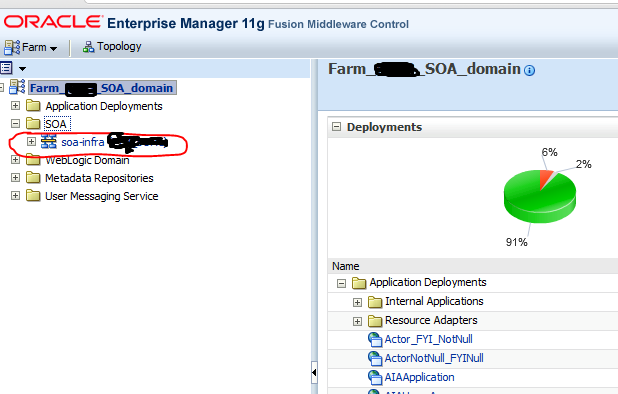618x394 pixels.
Task: Click the farm icon beside root node
Action: (17, 87)
